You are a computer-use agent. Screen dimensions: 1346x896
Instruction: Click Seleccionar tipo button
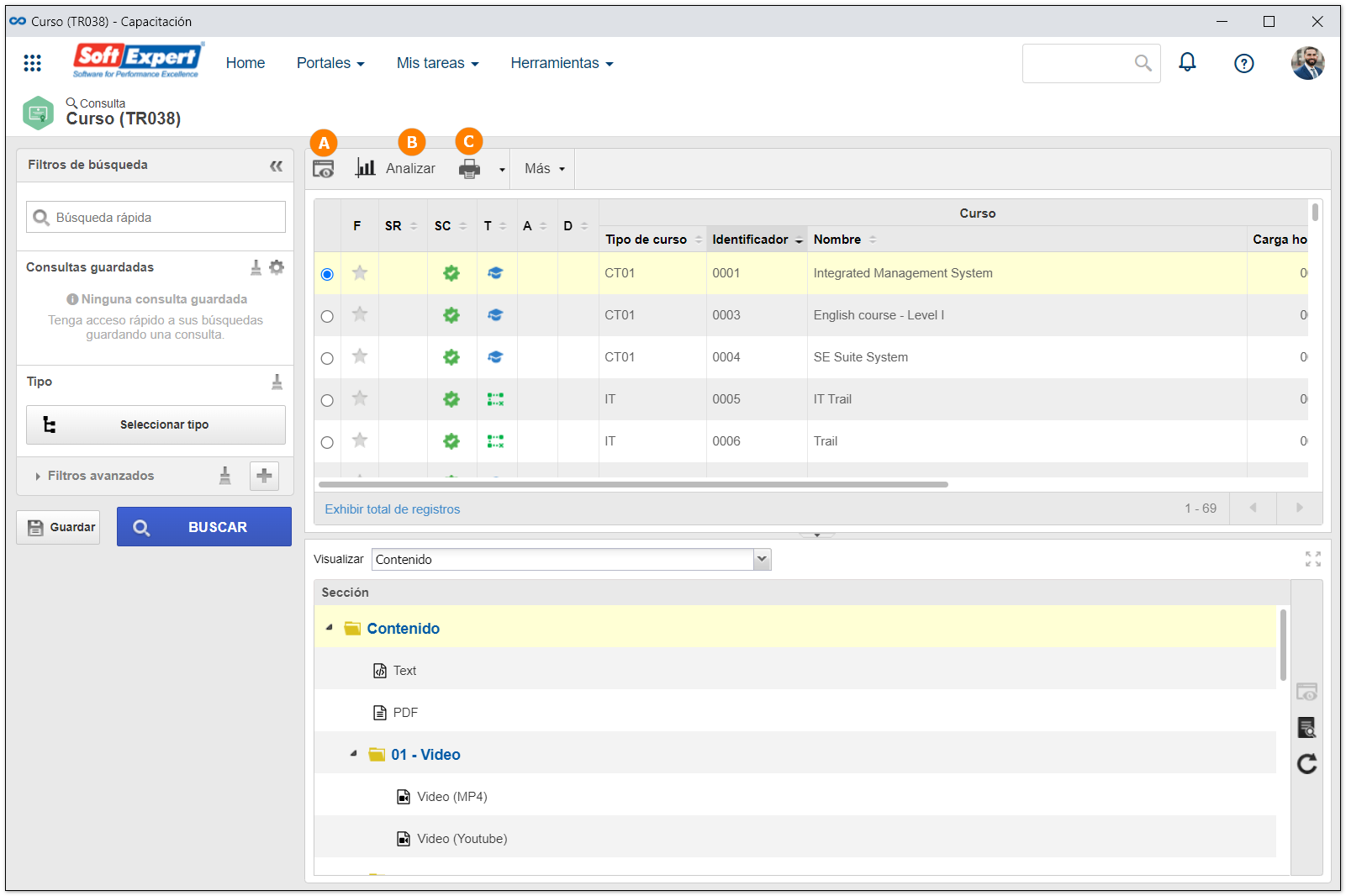(156, 425)
